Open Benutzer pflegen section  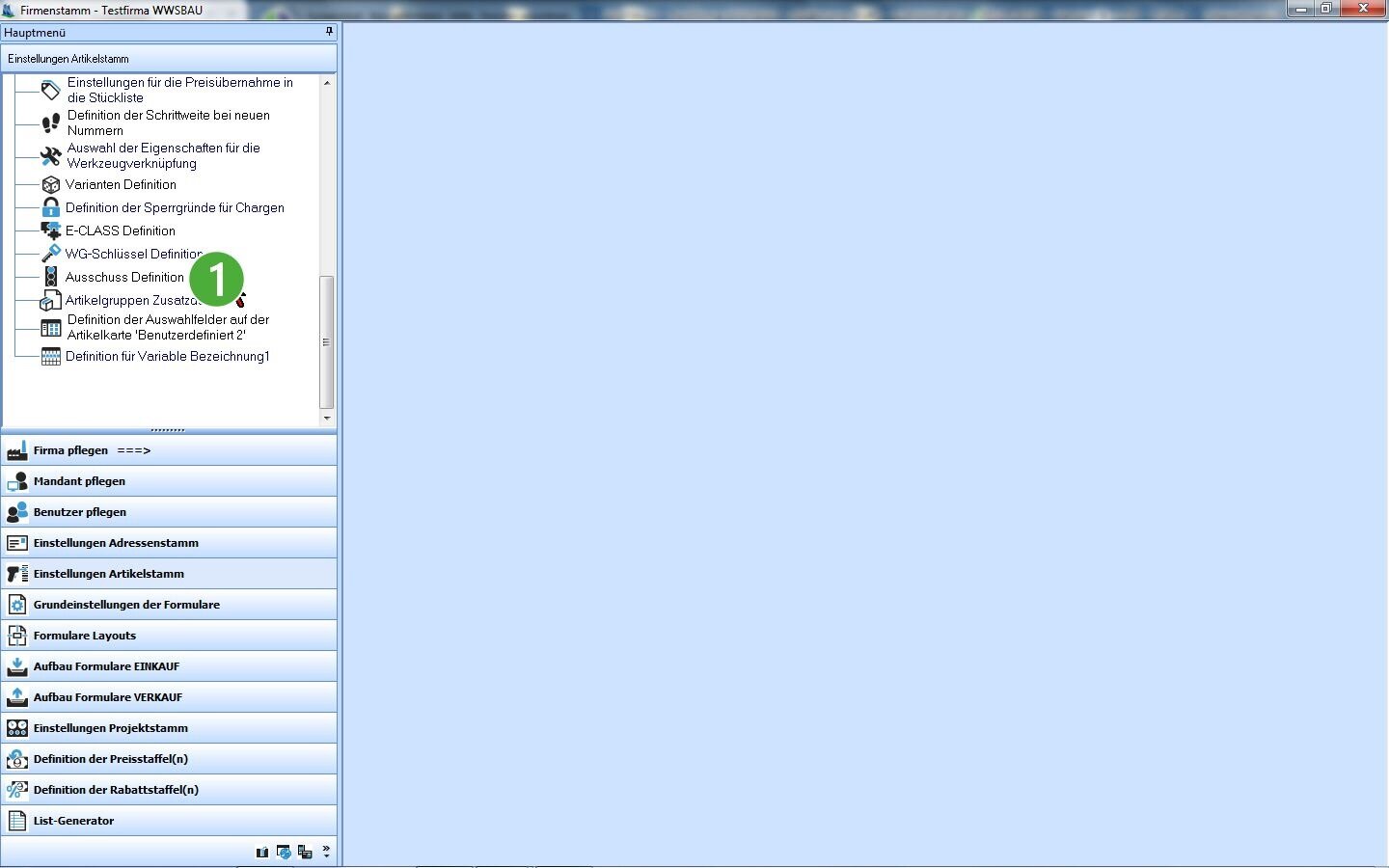(x=169, y=512)
